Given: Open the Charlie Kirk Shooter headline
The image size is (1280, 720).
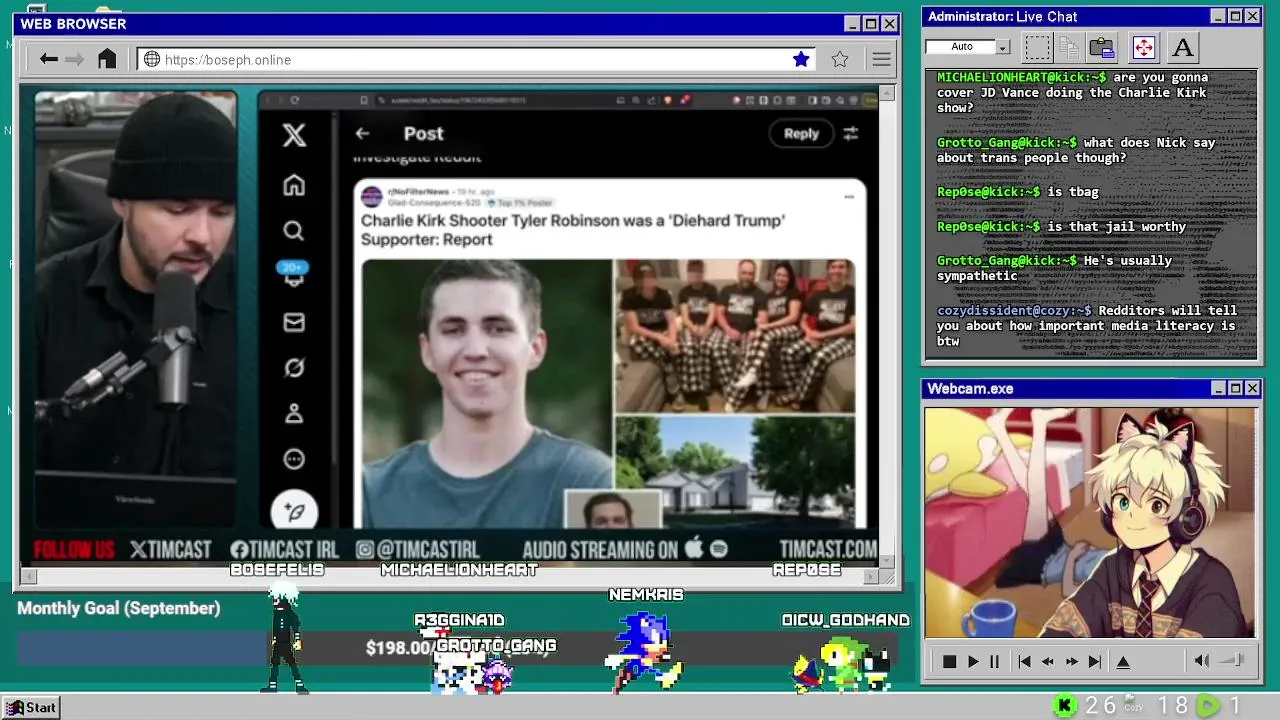Looking at the screenshot, I should 573,230.
